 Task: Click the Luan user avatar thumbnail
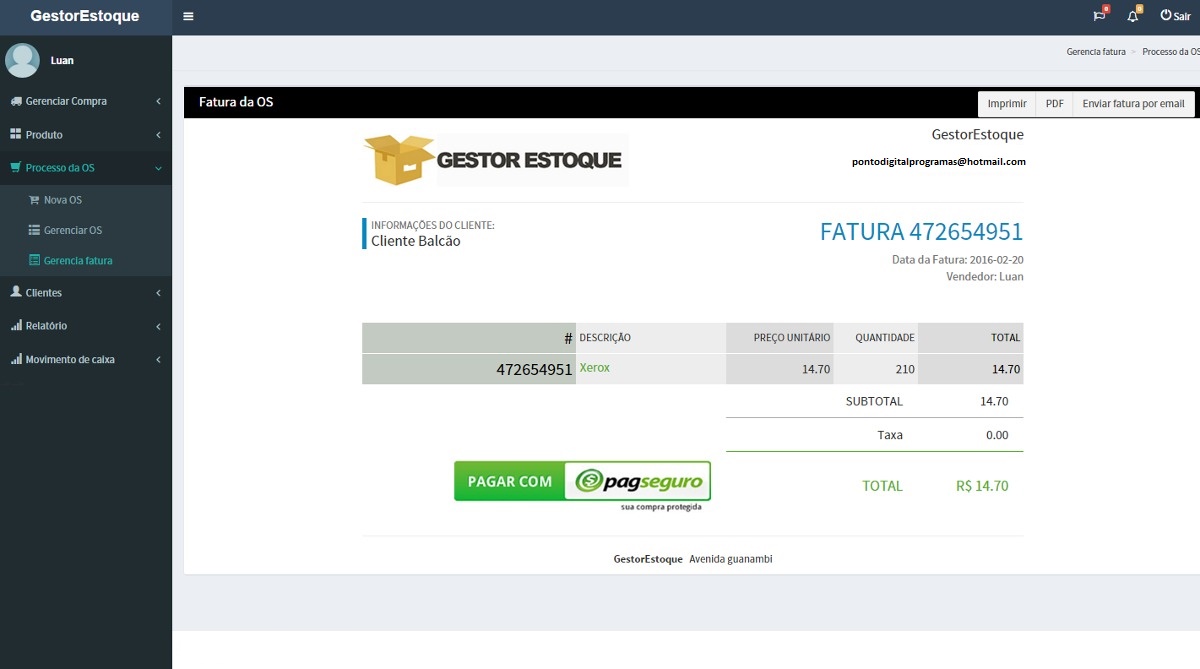pyautogui.click(x=22, y=60)
